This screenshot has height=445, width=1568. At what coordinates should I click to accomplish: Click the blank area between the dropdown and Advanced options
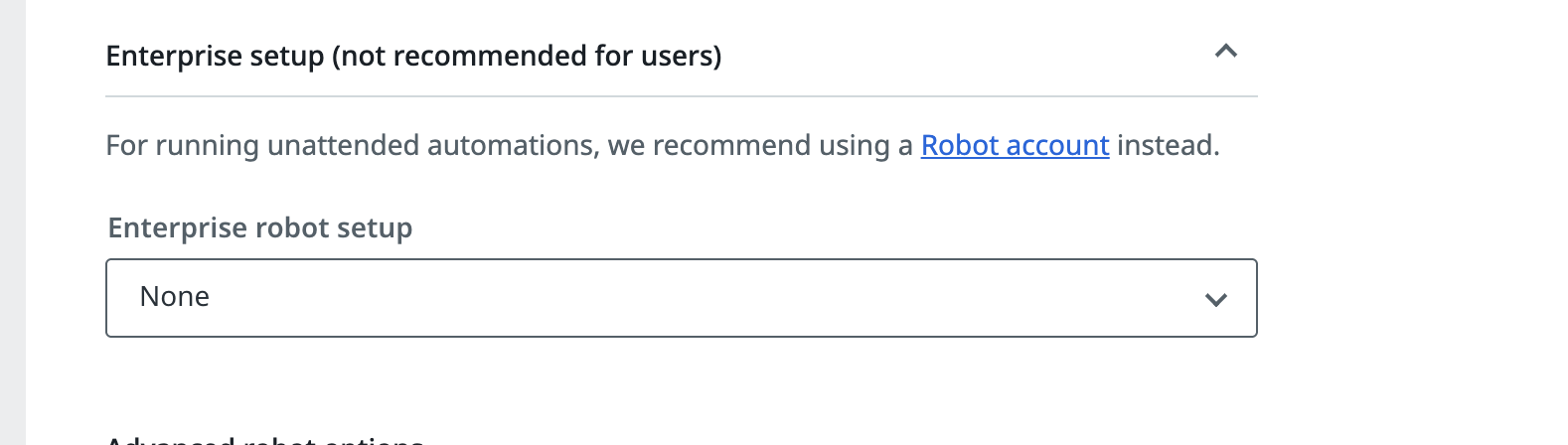pyautogui.click(x=681, y=382)
